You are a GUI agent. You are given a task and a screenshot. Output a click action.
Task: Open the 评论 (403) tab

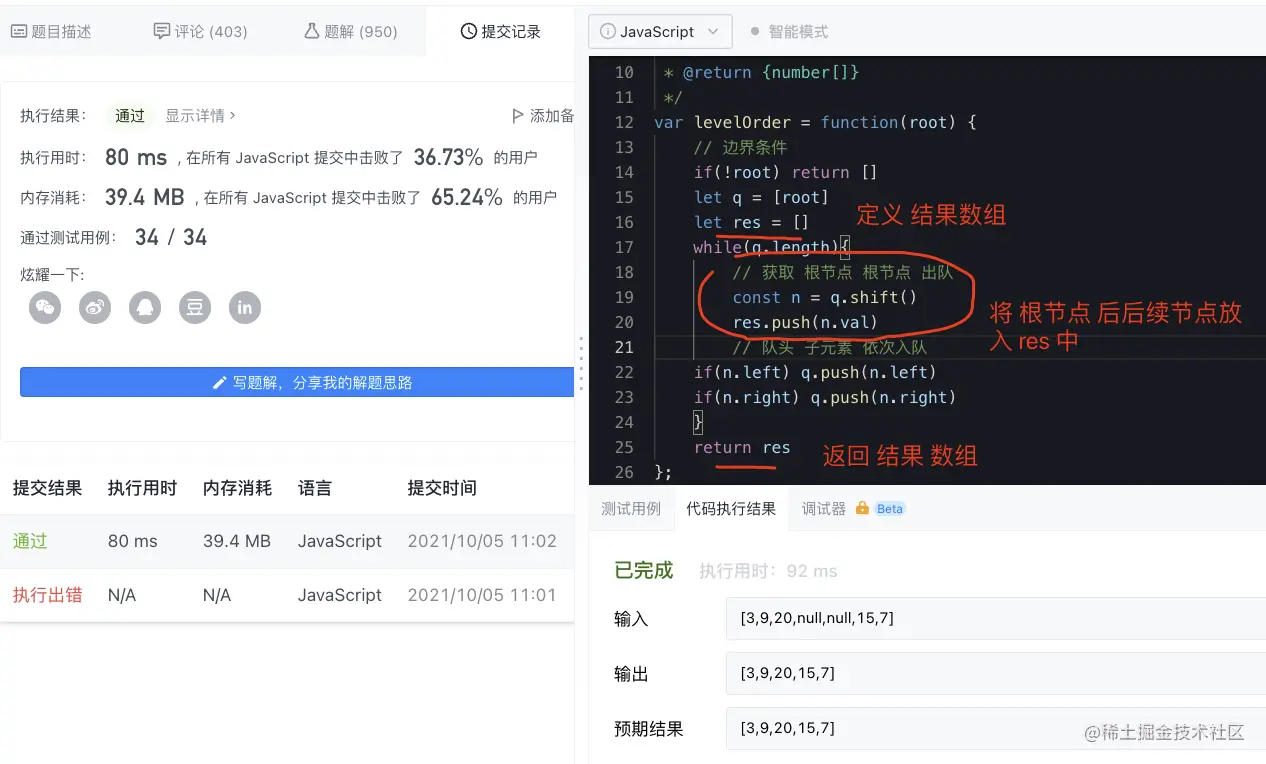pos(200,32)
